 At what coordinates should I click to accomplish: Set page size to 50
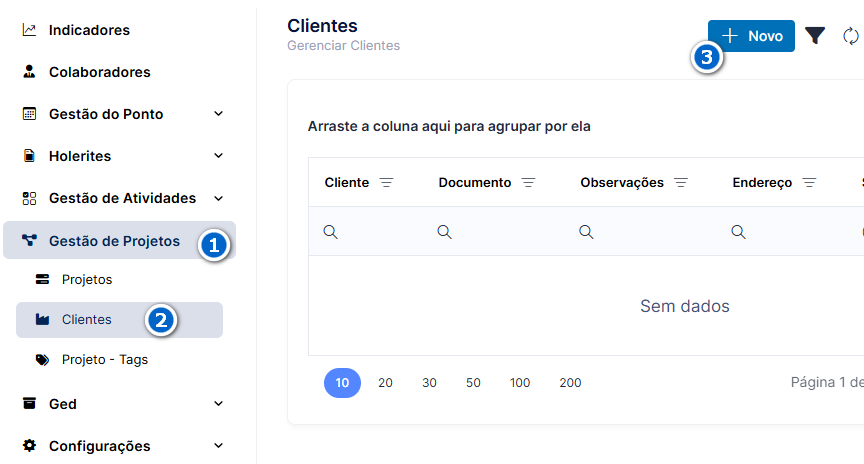coord(473,382)
